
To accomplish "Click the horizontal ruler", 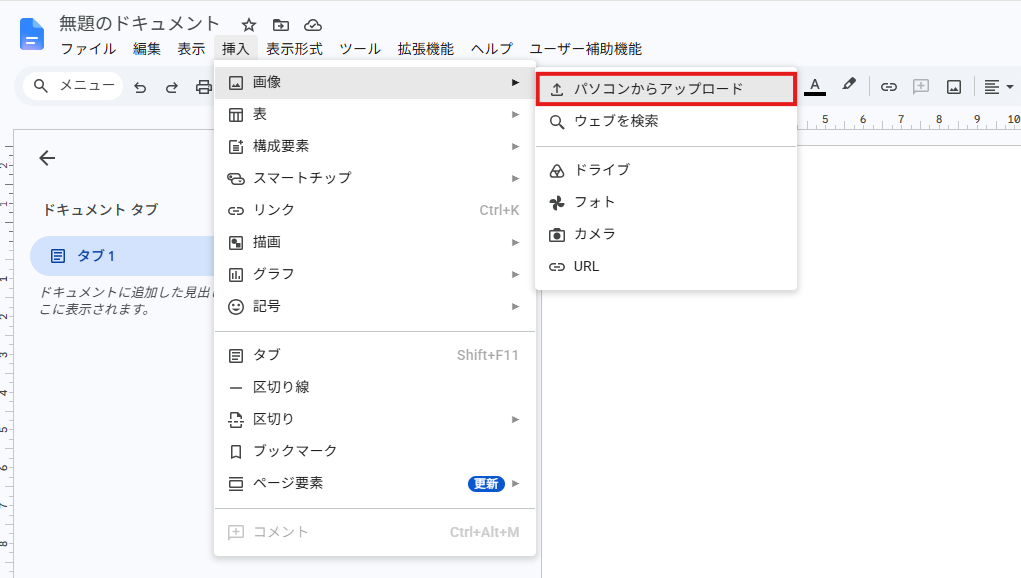I will 909,120.
